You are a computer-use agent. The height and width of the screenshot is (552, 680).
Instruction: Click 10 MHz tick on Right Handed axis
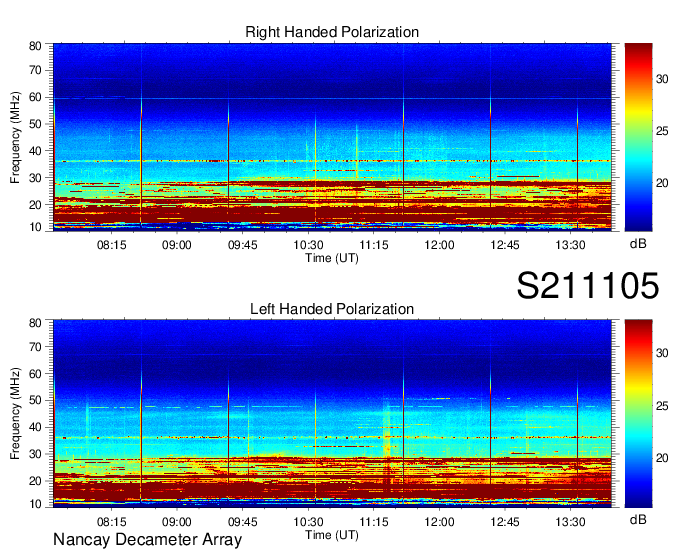point(35,227)
